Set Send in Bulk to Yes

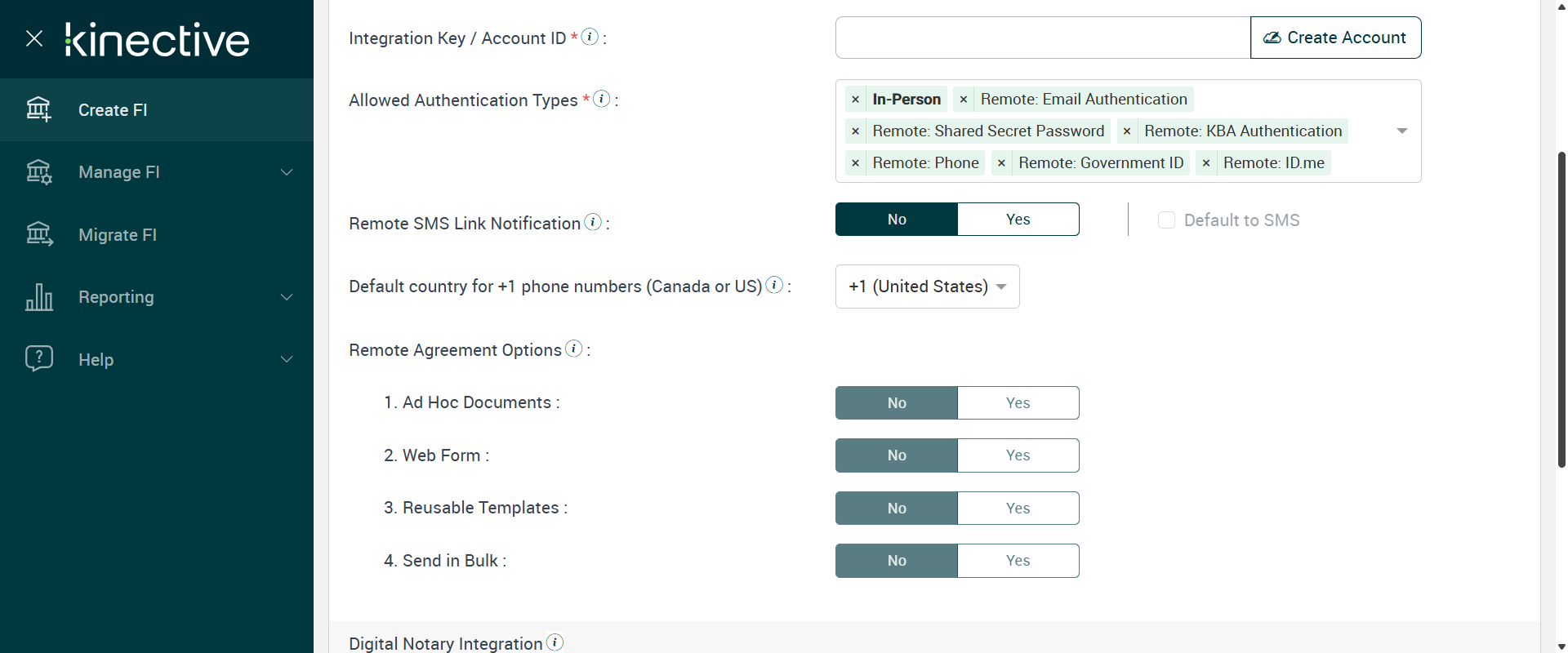[x=1018, y=561]
